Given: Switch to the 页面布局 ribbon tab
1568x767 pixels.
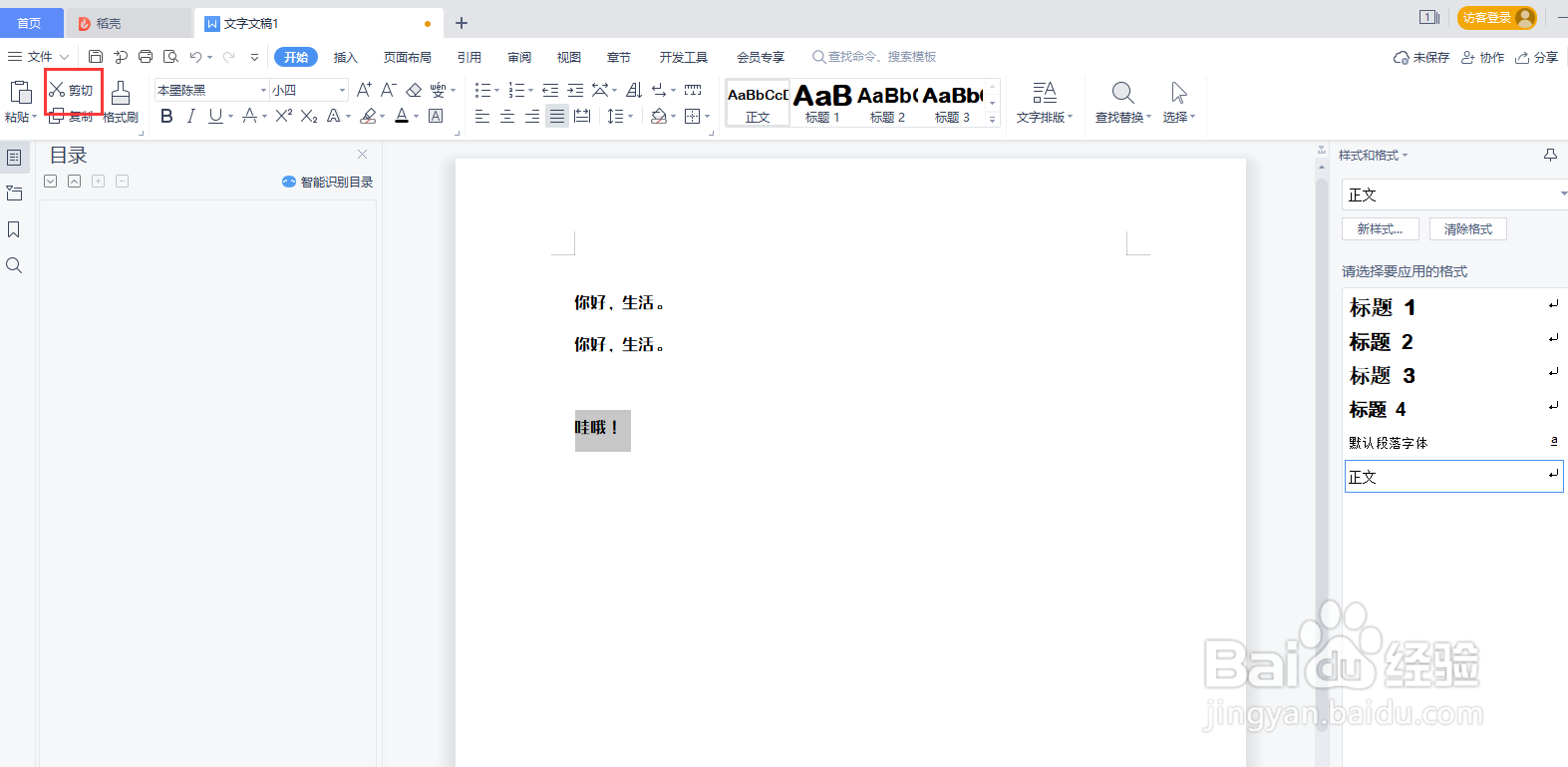Looking at the screenshot, I should pos(408,57).
